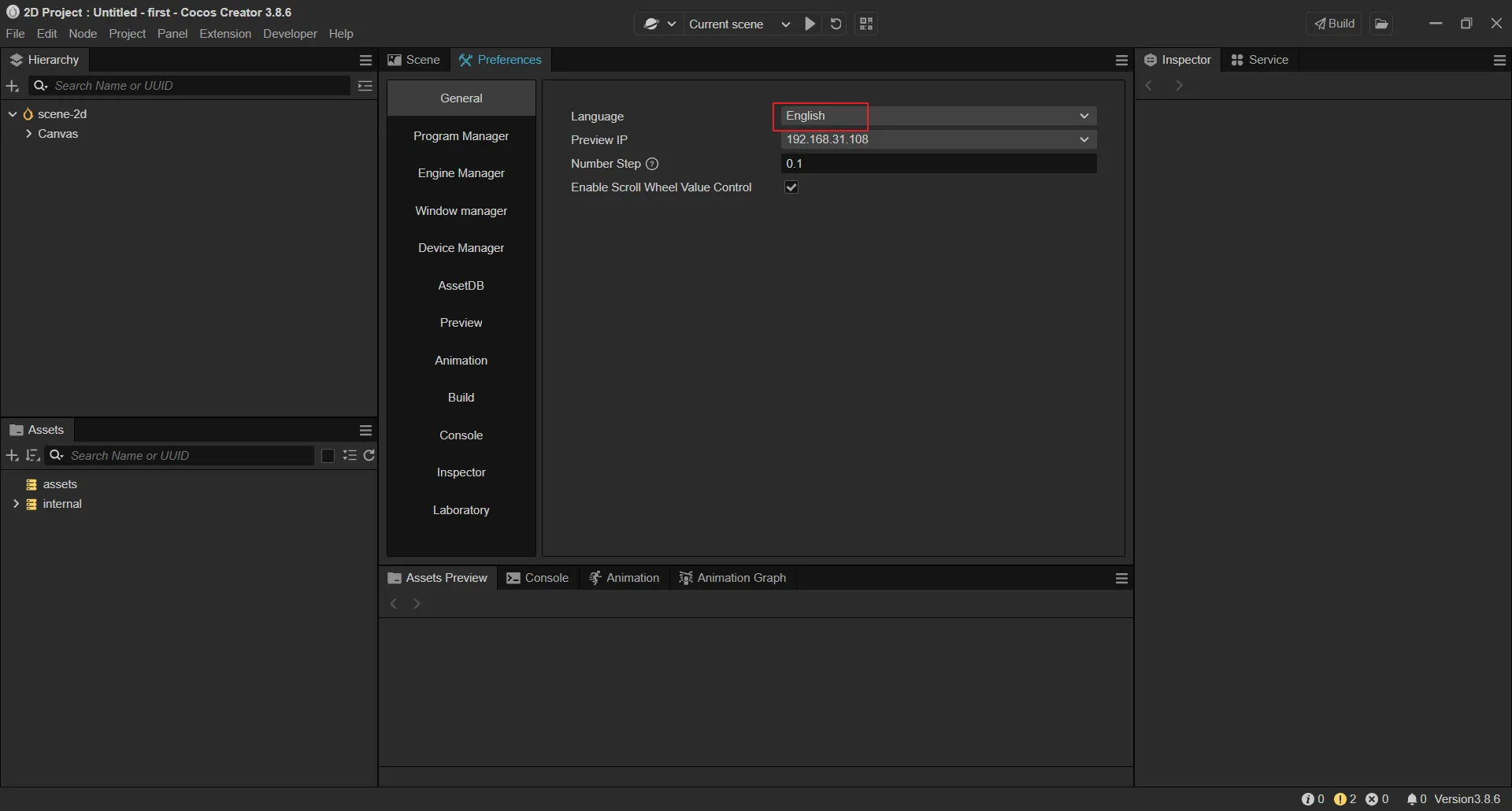This screenshot has width=1512, height=811.
Task: Click the QR code preview icon
Action: click(x=866, y=24)
